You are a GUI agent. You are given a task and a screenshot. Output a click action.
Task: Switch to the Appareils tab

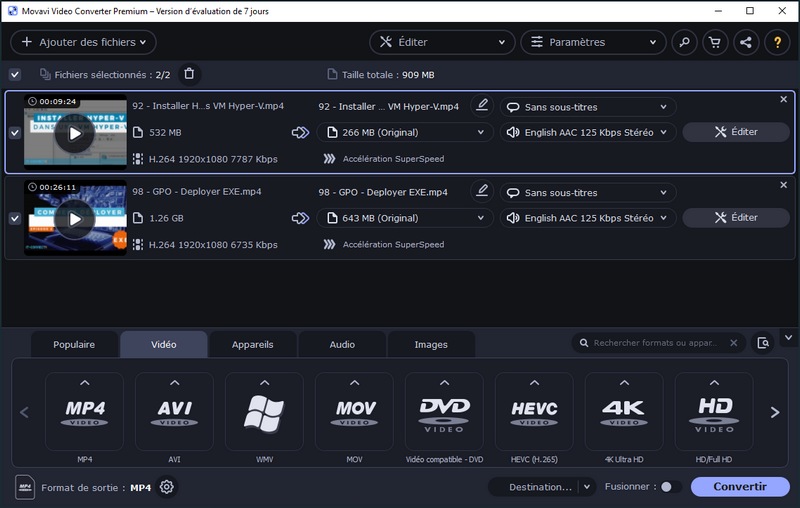tap(252, 344)
